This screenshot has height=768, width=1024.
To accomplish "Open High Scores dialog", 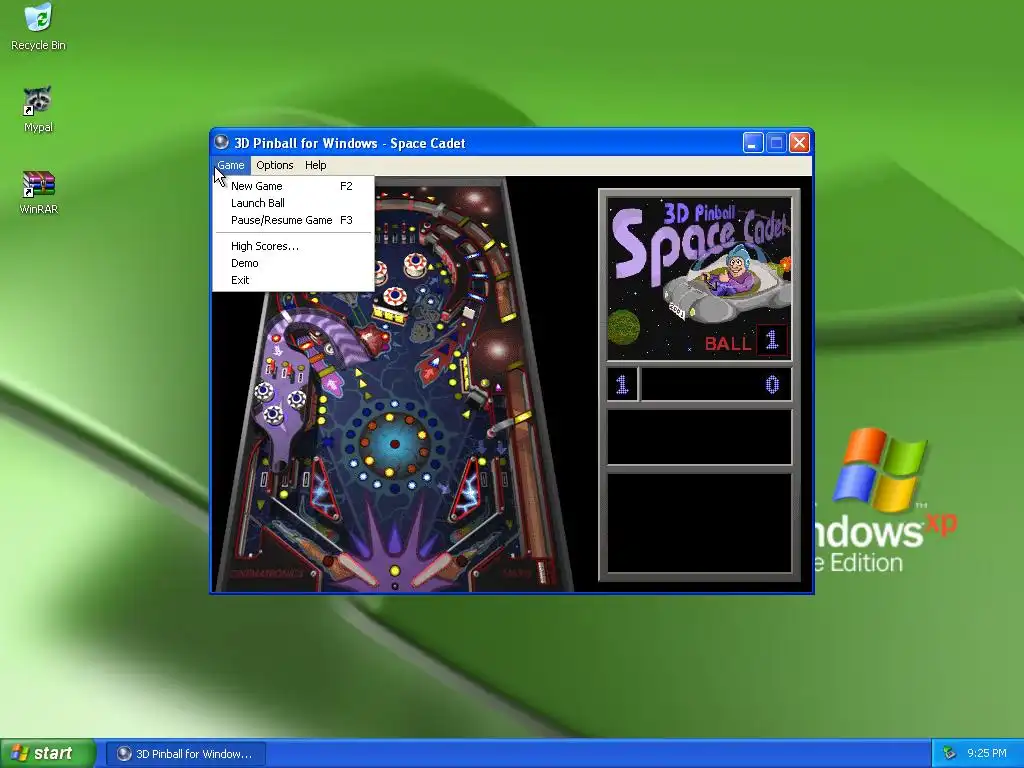I will 293,246.
